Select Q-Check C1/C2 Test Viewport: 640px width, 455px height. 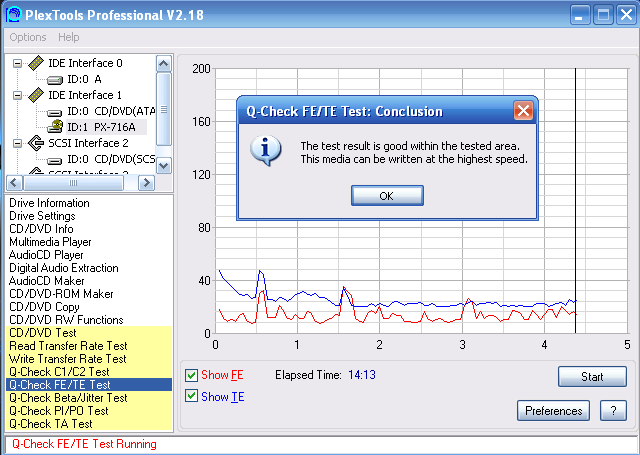89,372
